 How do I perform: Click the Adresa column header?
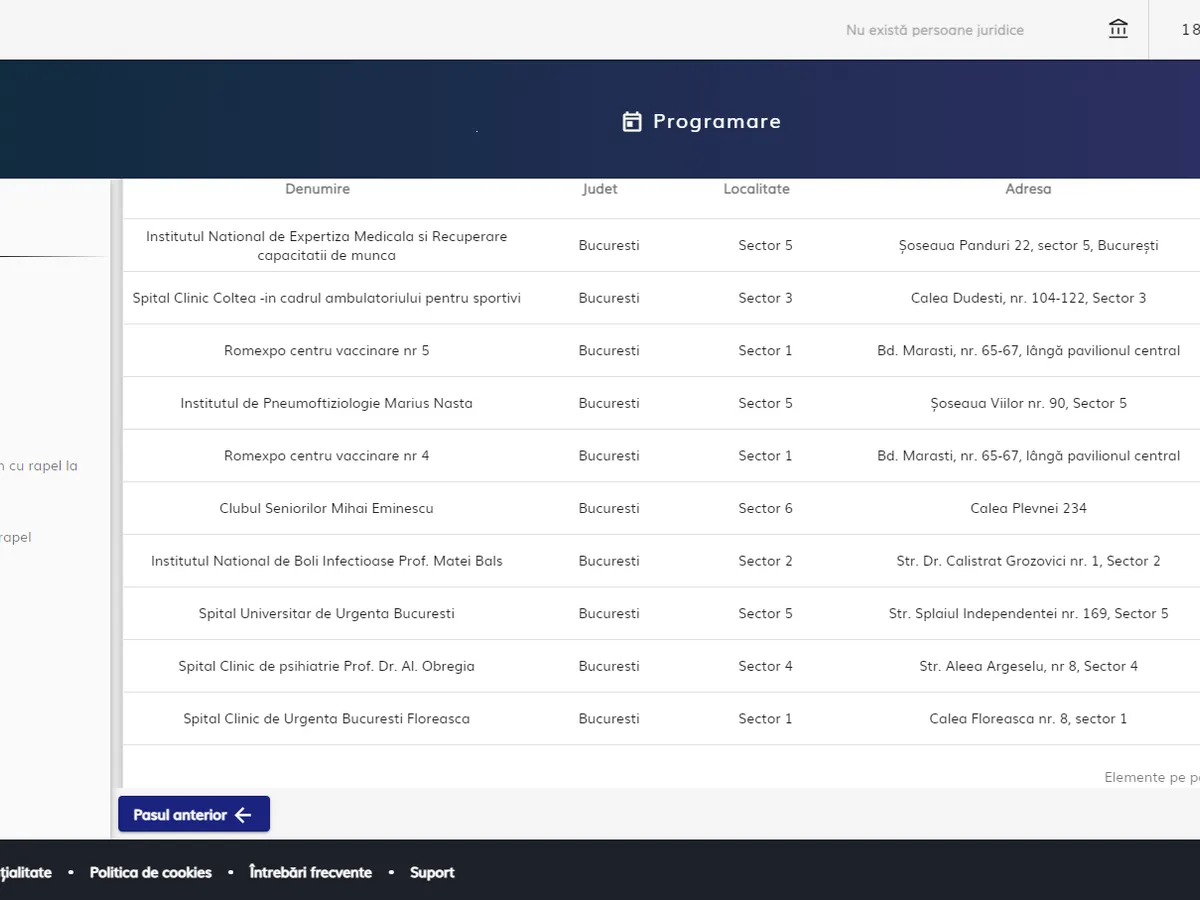pyautogui.click(x=1028, y=189)
